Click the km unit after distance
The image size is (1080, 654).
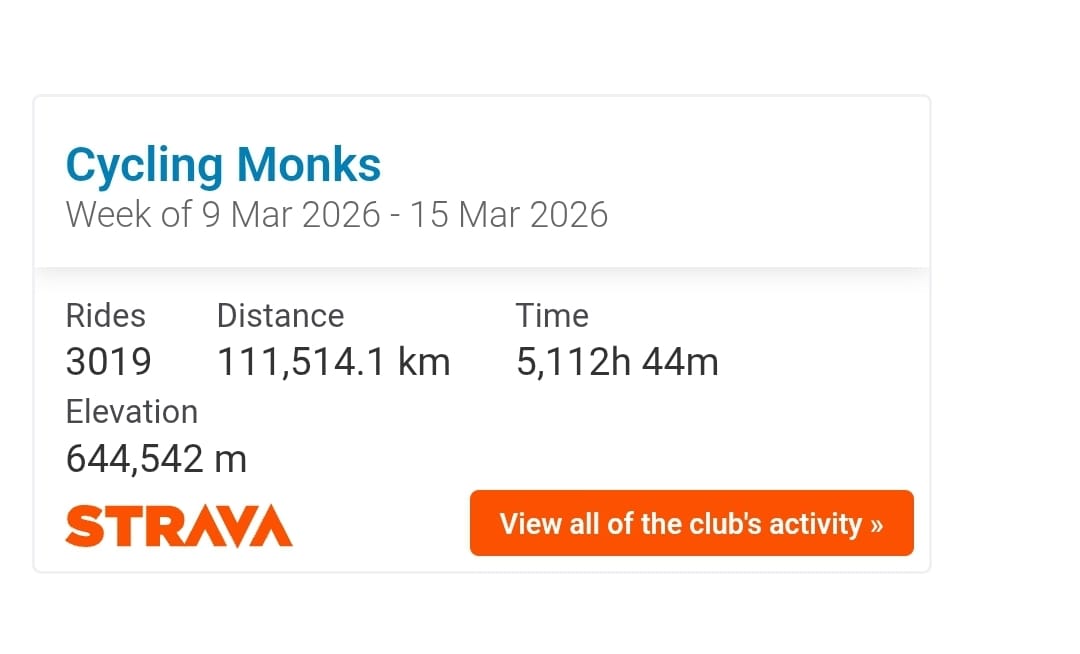[424, 362]
